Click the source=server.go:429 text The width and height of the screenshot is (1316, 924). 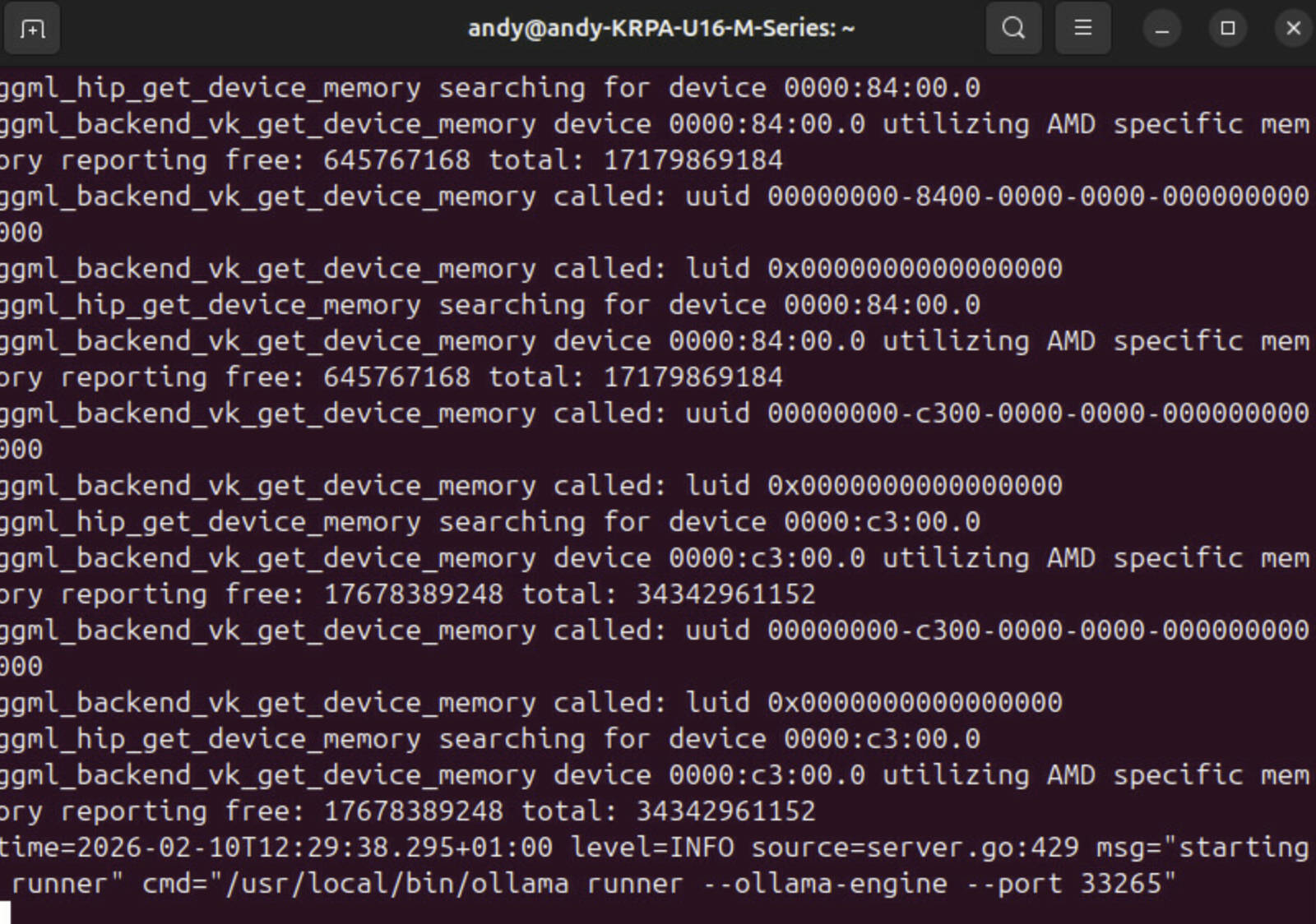915,848
